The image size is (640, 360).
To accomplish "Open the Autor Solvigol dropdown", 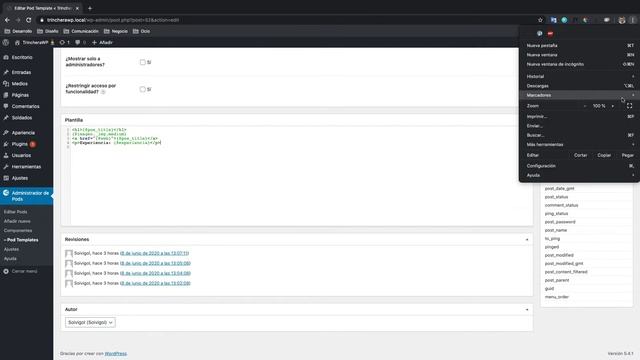I will coord(90,322).
